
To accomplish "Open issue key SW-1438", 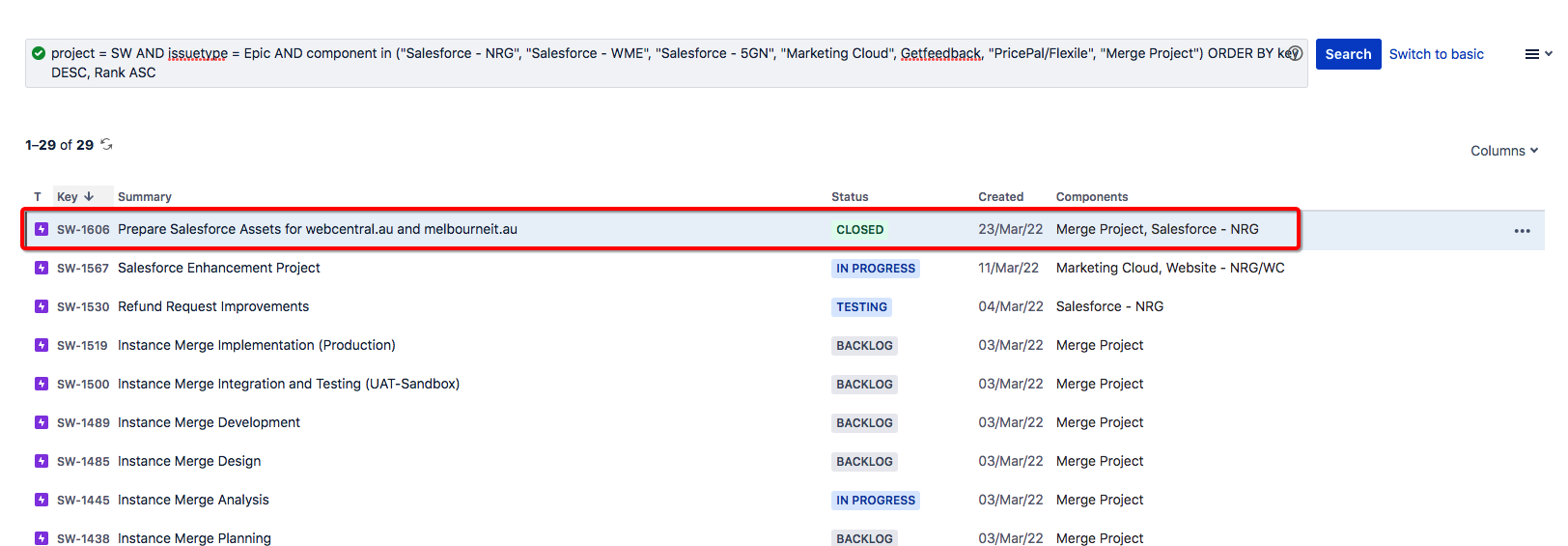I will [x=83, y=538].
